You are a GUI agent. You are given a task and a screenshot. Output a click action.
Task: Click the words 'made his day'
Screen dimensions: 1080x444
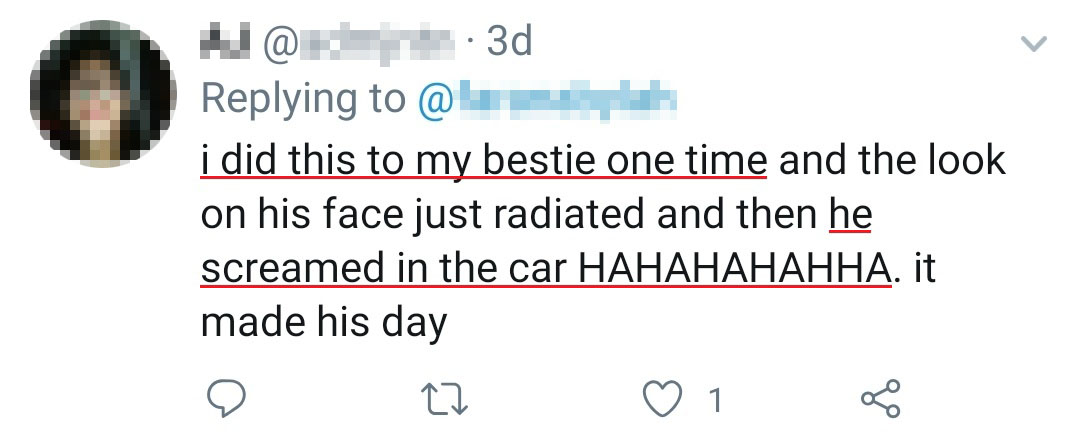click(323, 323)
